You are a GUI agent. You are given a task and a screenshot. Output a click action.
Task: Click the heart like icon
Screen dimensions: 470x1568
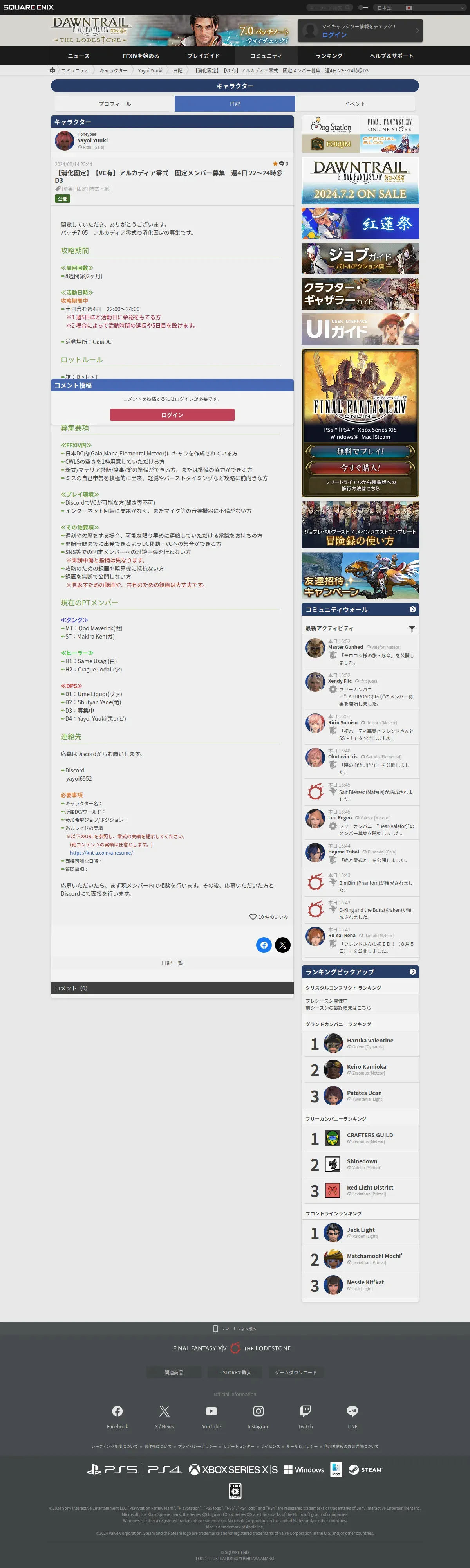coord(252,917)
